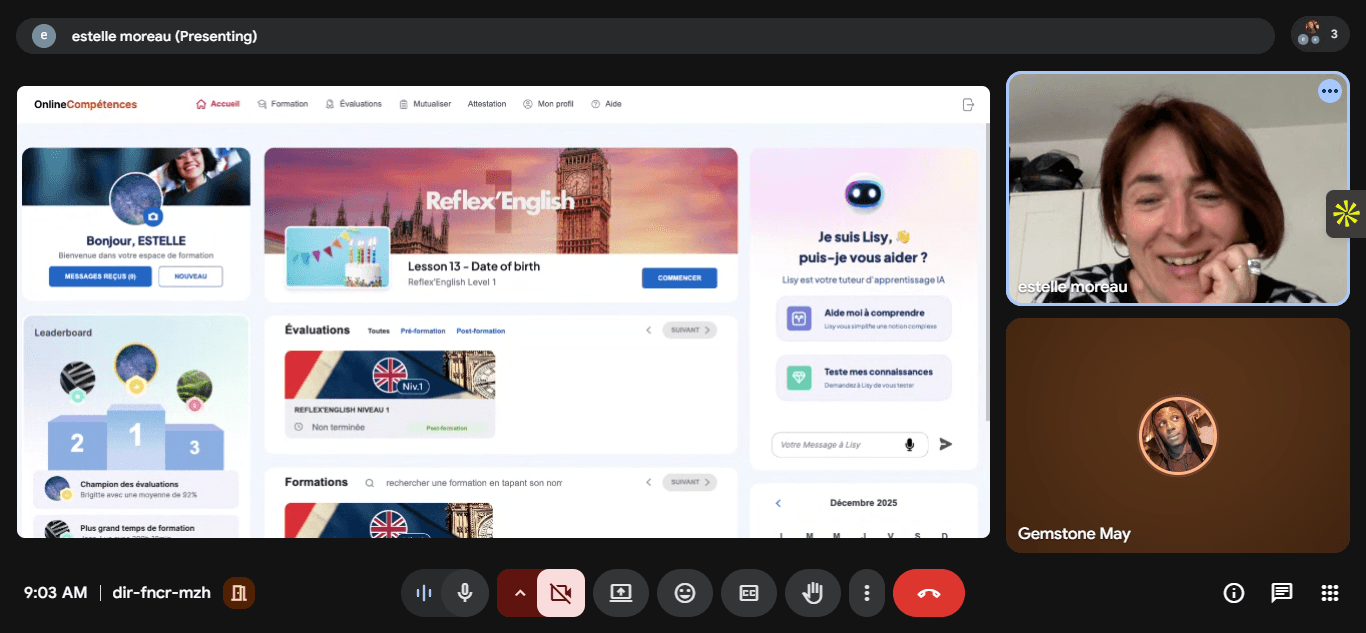The width and height of the screenshot is (1366, 633).
Task: Leave the call with red hang-up button
Action: click(x=929, y=593)
